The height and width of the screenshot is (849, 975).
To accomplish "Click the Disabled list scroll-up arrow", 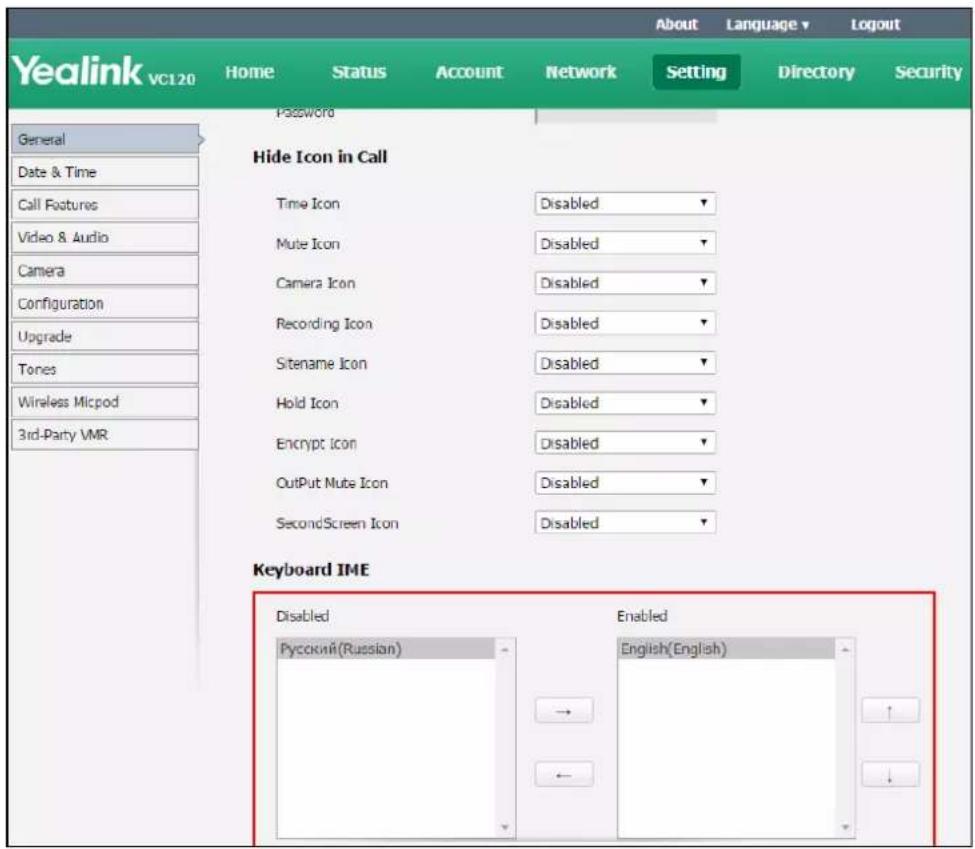I will pos(505,650).
